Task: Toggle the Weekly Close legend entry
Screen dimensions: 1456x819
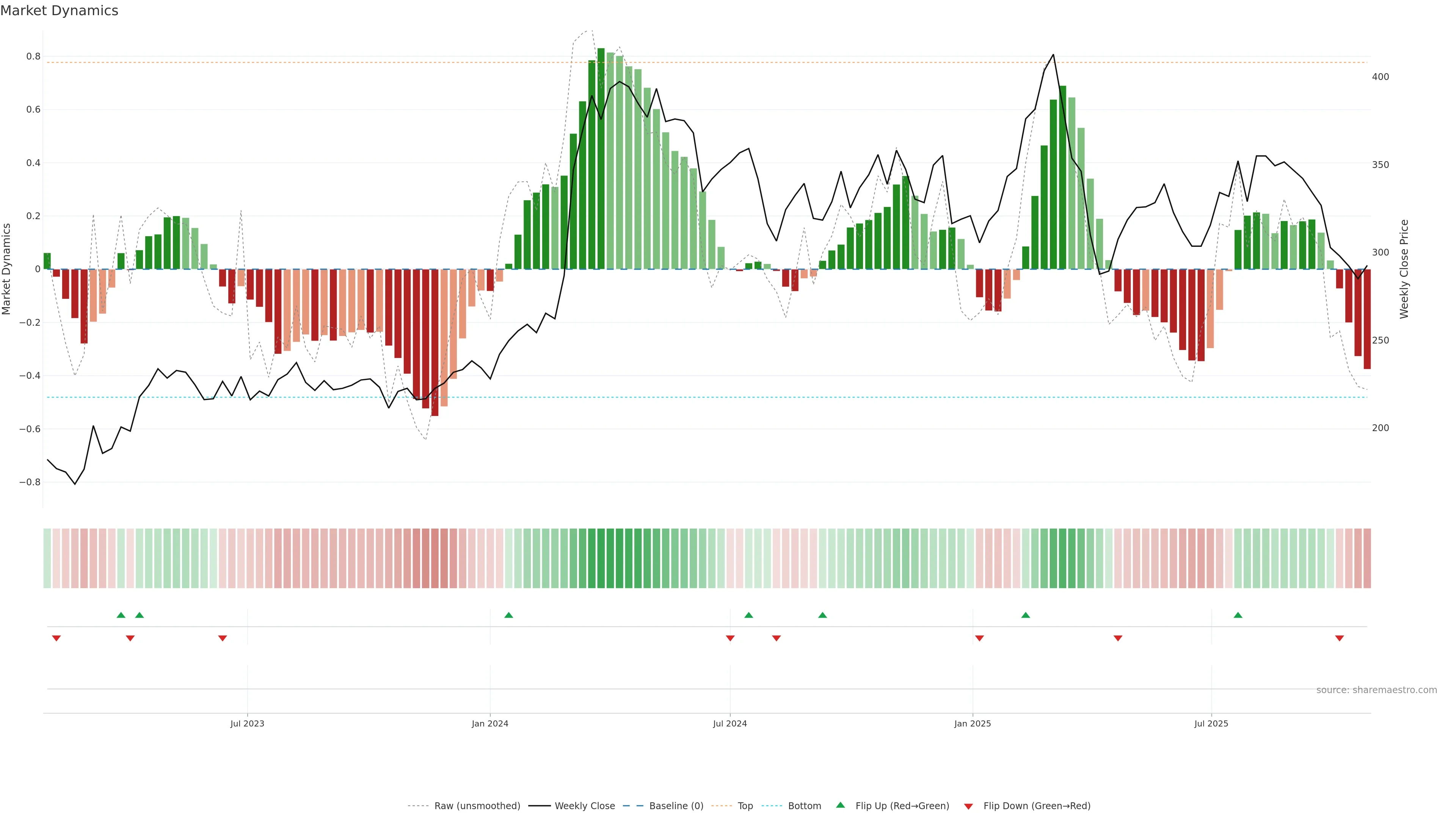Action: tap(584, 806)
